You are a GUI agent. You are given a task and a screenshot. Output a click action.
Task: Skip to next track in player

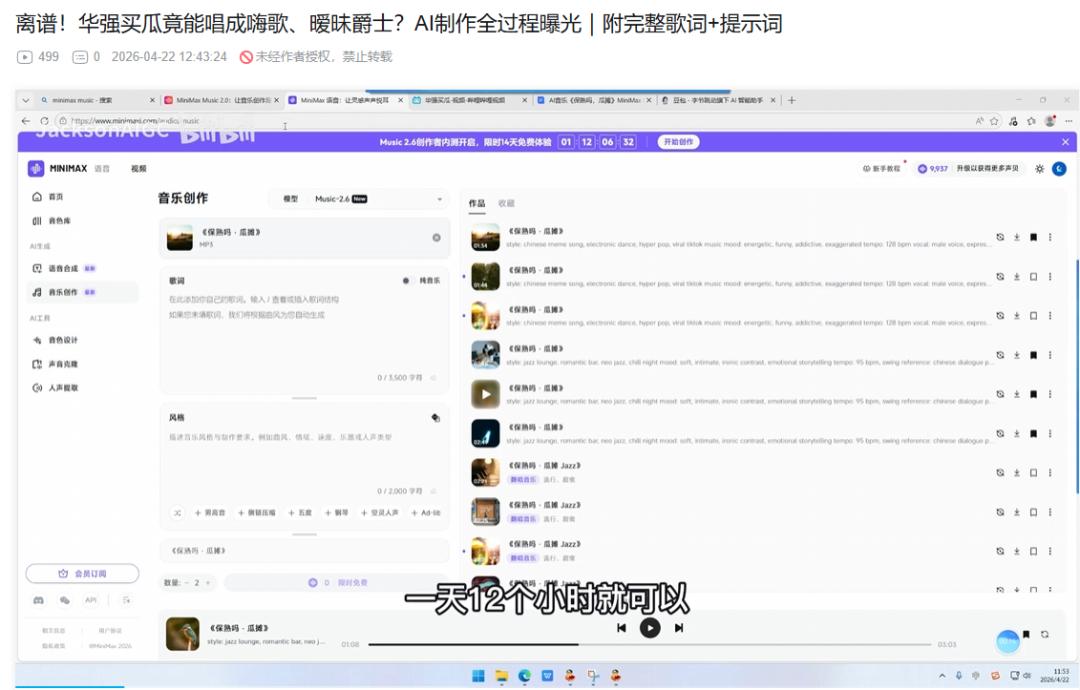[678, 628]
